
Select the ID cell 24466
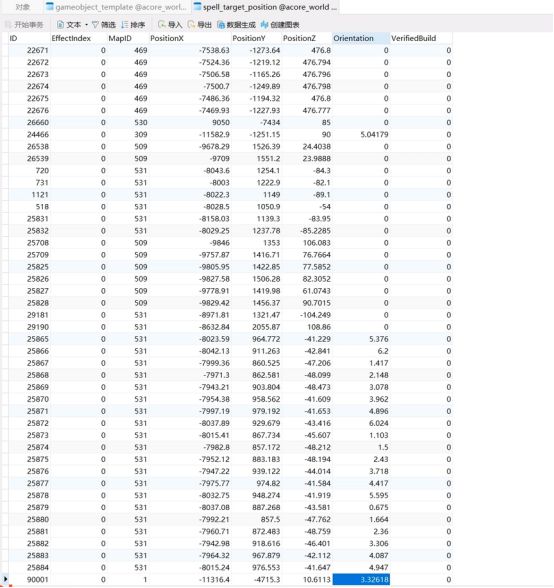[38, 135]
